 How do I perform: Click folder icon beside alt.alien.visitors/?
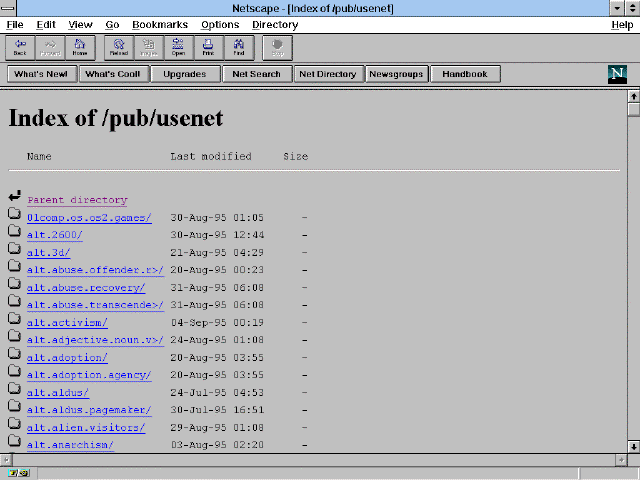click(x=14, y=423)
